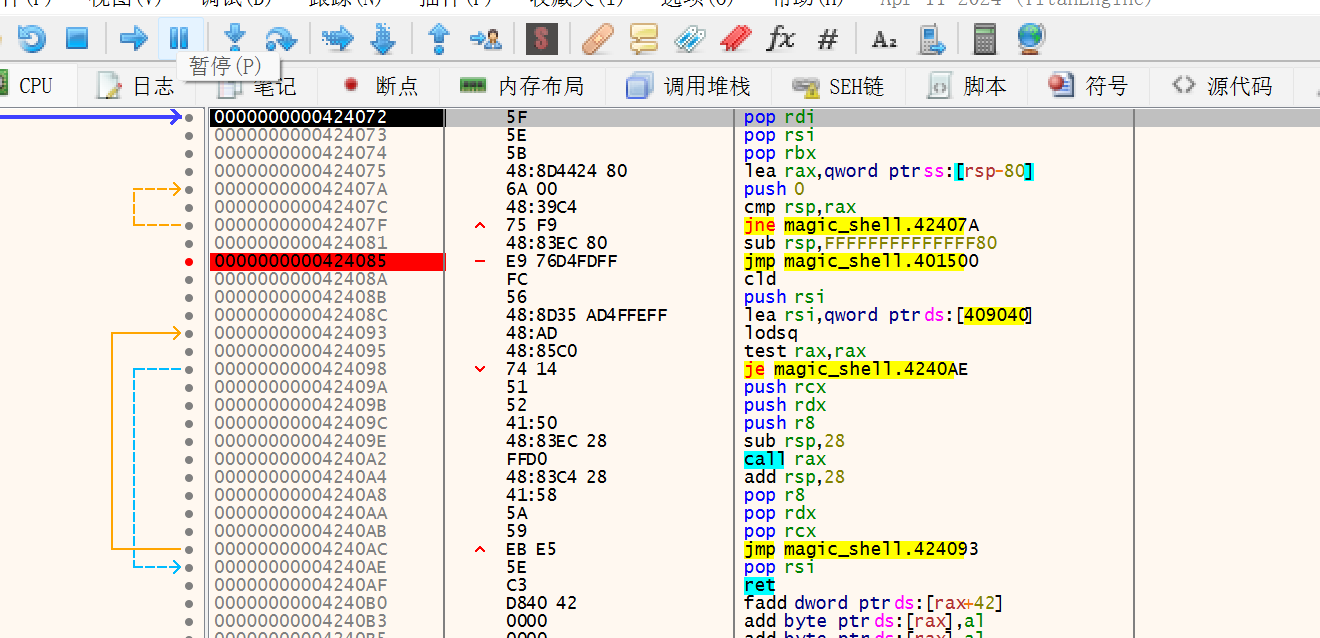Image resolution: width=1320 pixels, height=638 pixels.
Task: Open the Scylla plugin icon
Action: click(542, 39)
